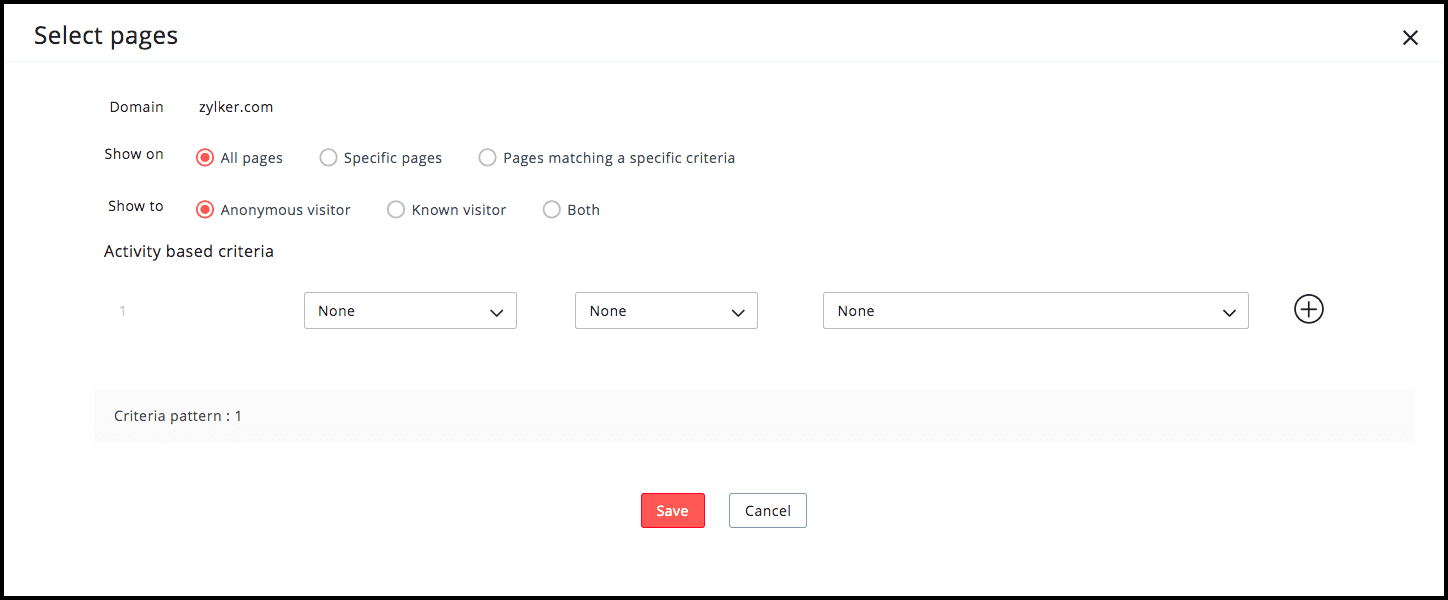The width and height of the screenshot is (1448, 600).
Task: Click the chevron arrow of the first dropdown
Action: tap(496, 313)
